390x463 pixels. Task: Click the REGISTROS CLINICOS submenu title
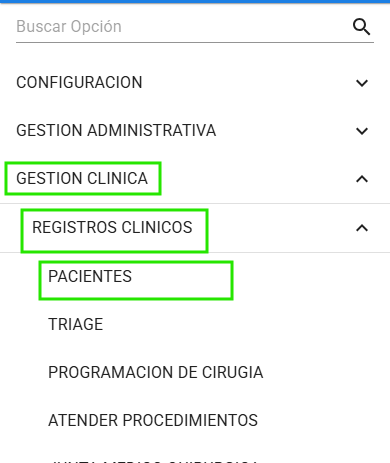pos(112,227)
